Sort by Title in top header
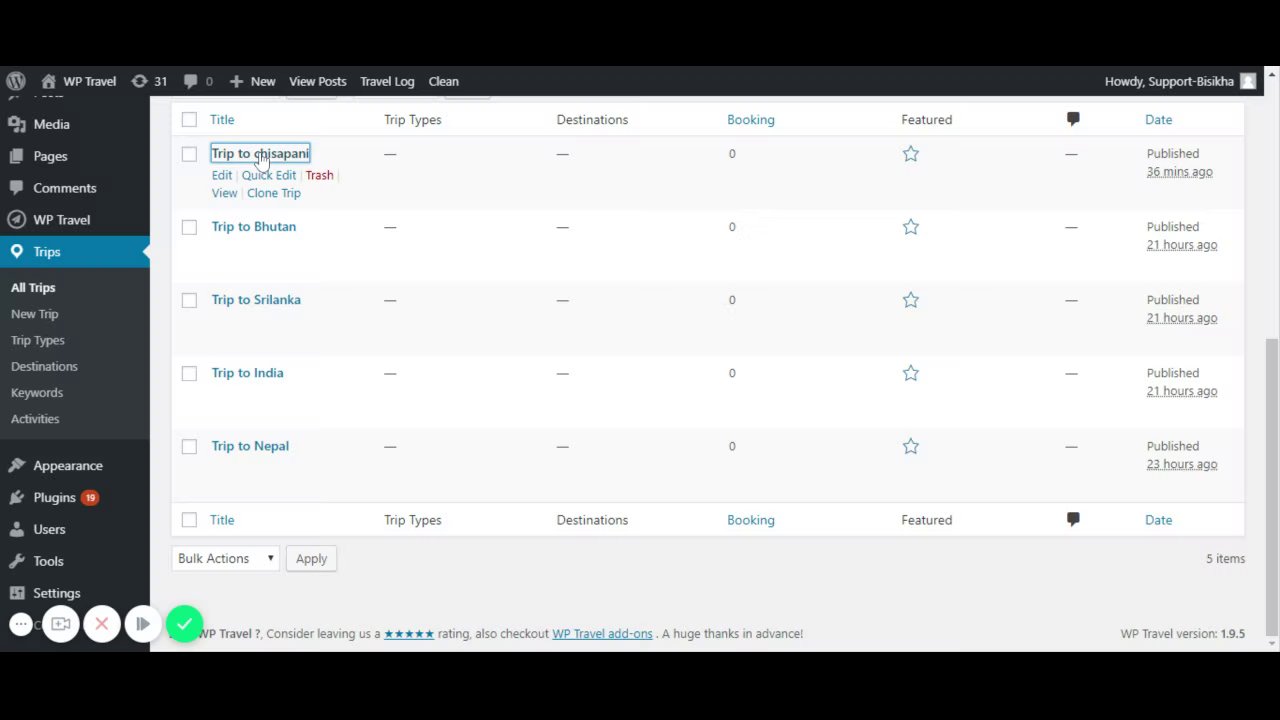This screenshot has width=1280, height=720. pyautogui.click(x=222, y=119)
